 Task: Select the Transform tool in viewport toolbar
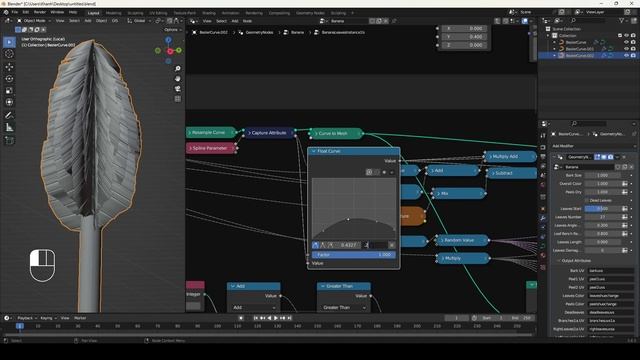(x=9, y=102)
